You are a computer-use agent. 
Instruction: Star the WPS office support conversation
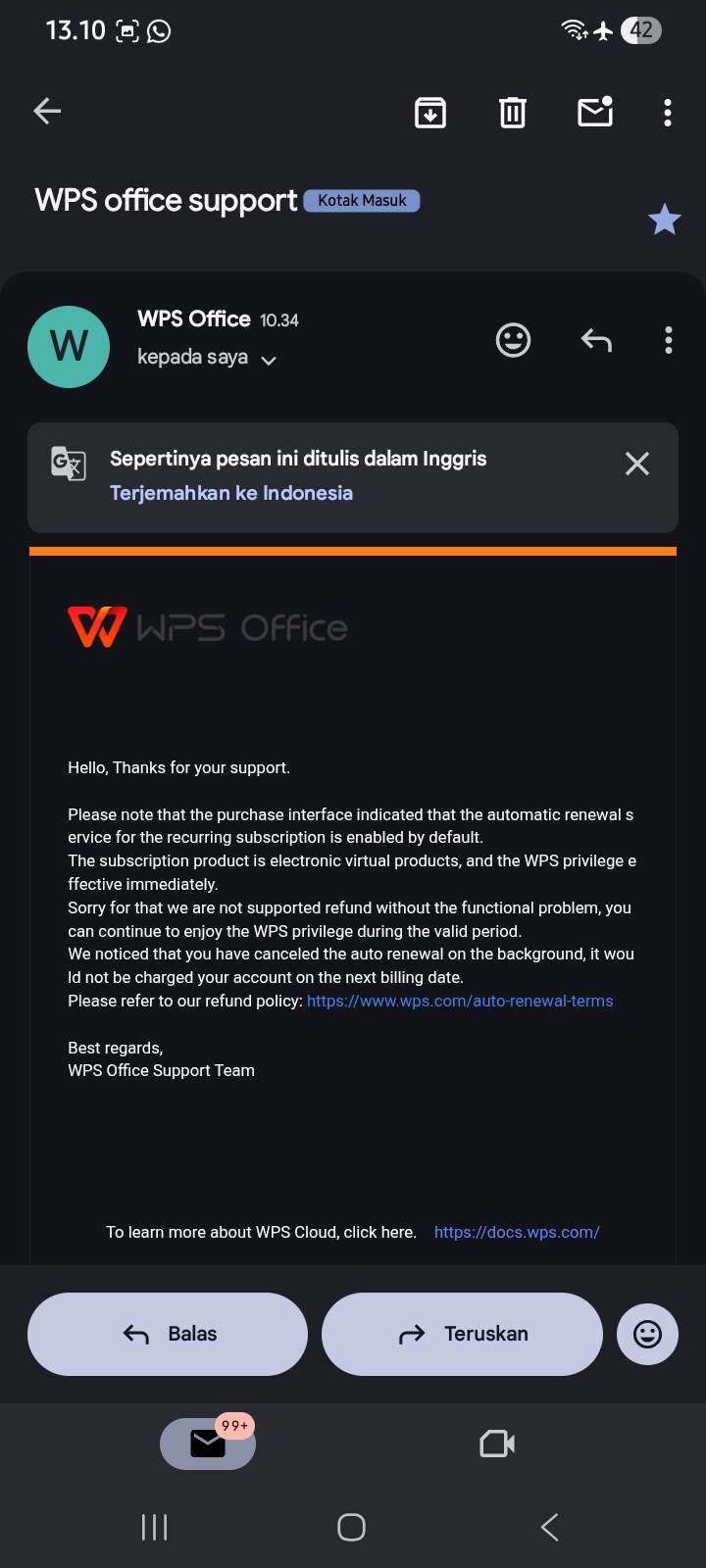664,220
